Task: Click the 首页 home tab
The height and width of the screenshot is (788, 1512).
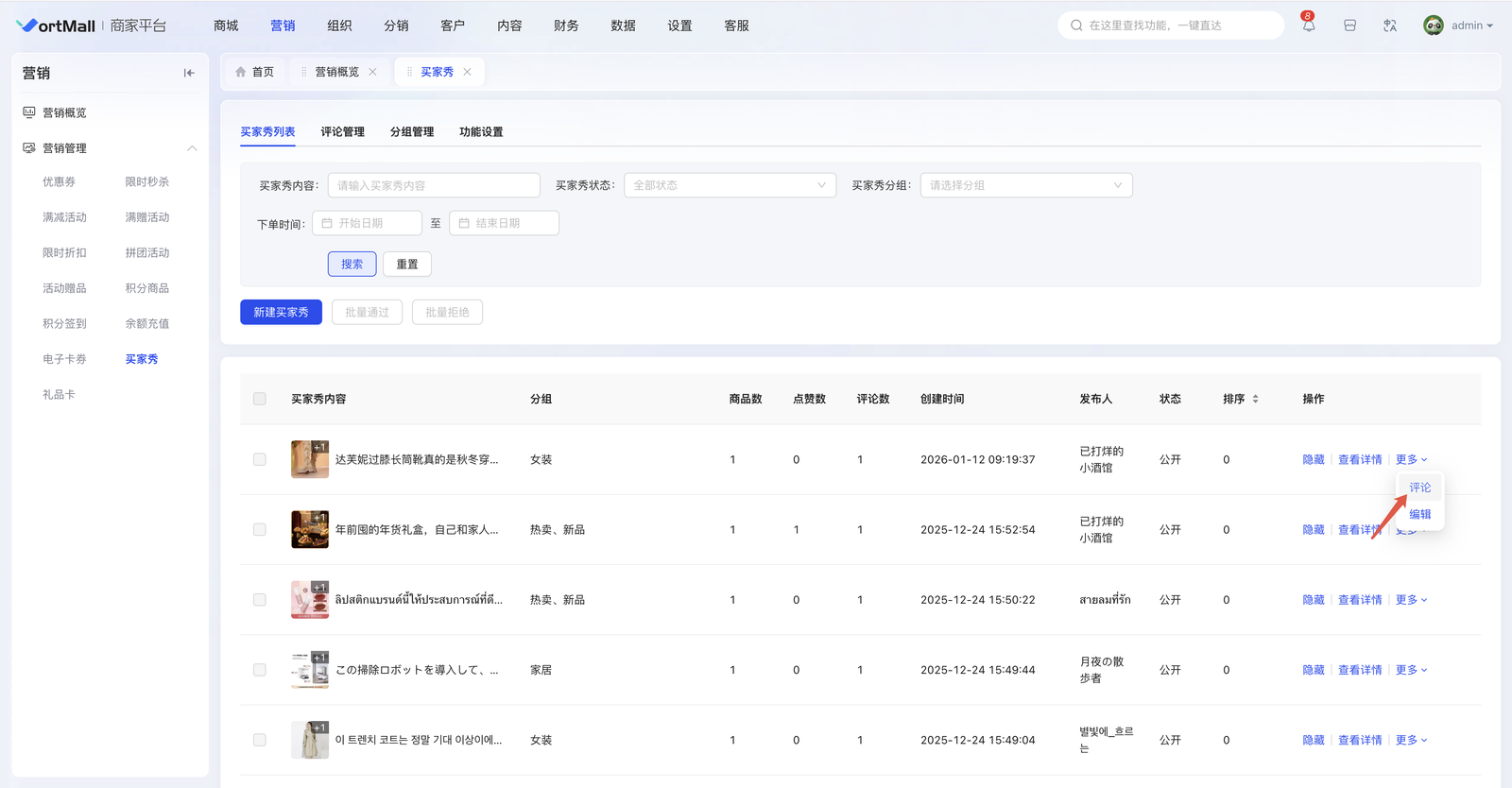Action: point(255,72)
